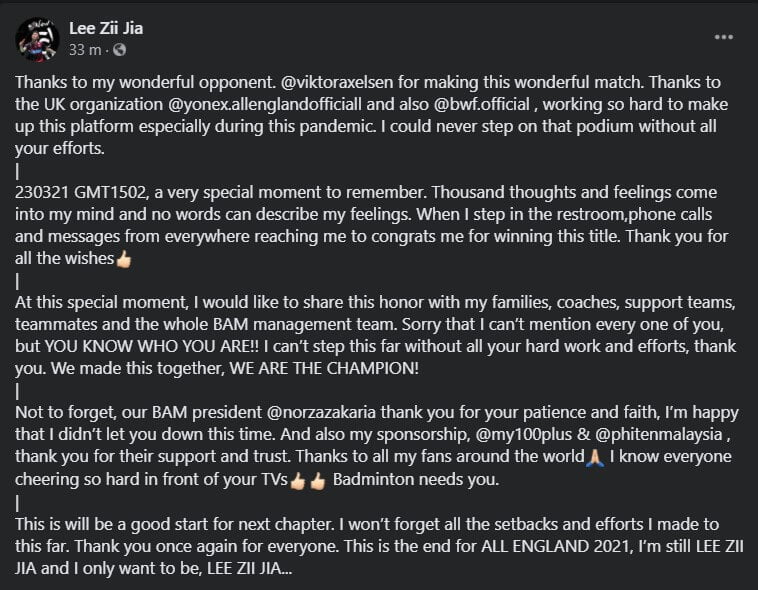This screenshot has height=590, width=758.
Task: Click the 'Badminton needs you.' sentence
Action: click(x=416, y=479)
